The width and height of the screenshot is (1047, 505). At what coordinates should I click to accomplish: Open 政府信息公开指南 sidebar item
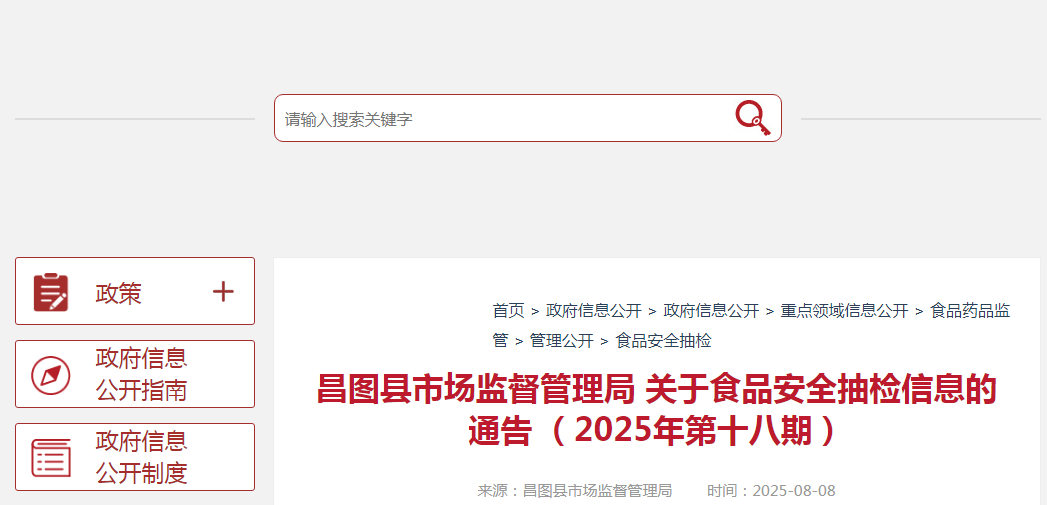click(x=135, y=374)
